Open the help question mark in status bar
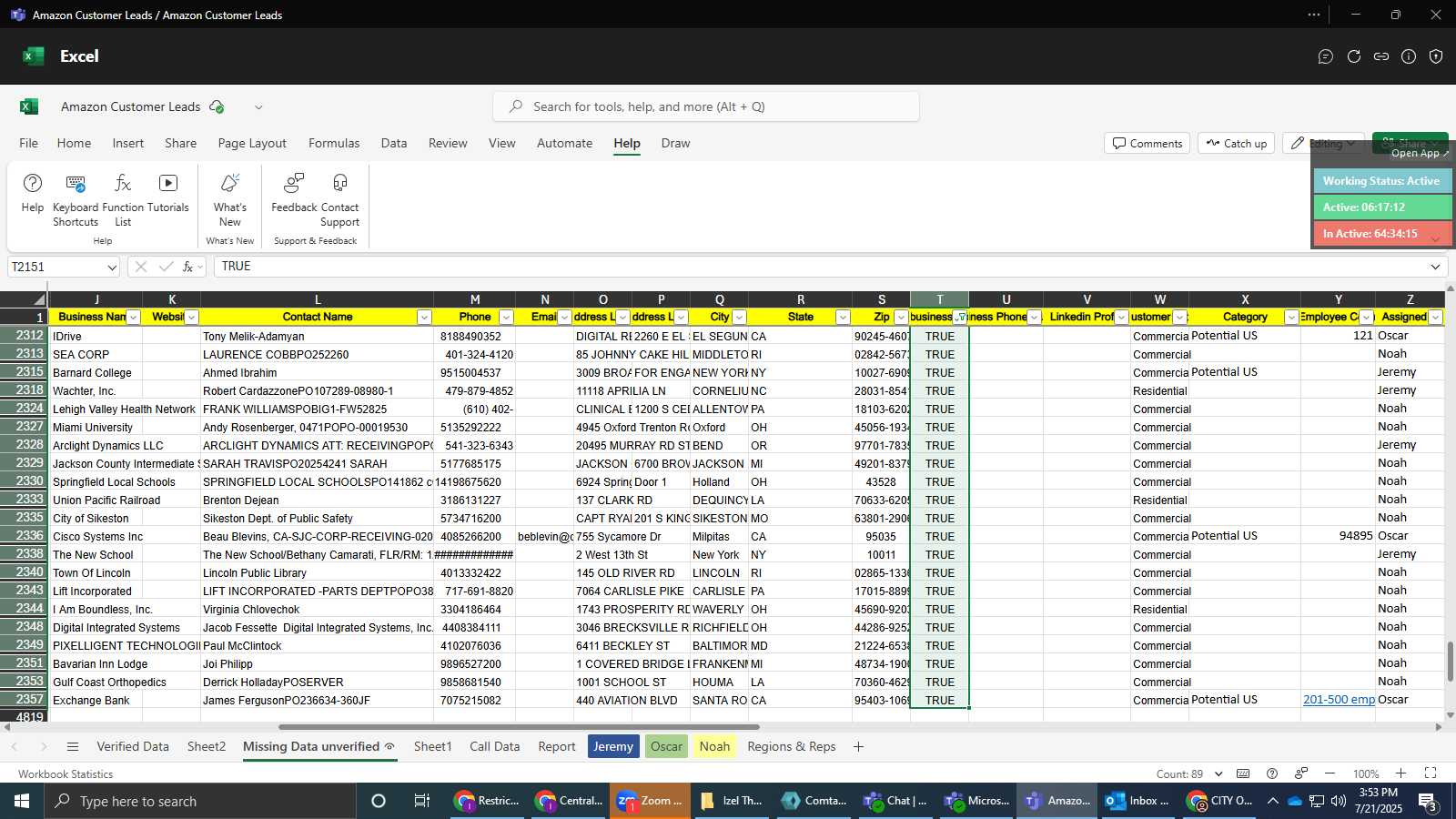 1272,773
